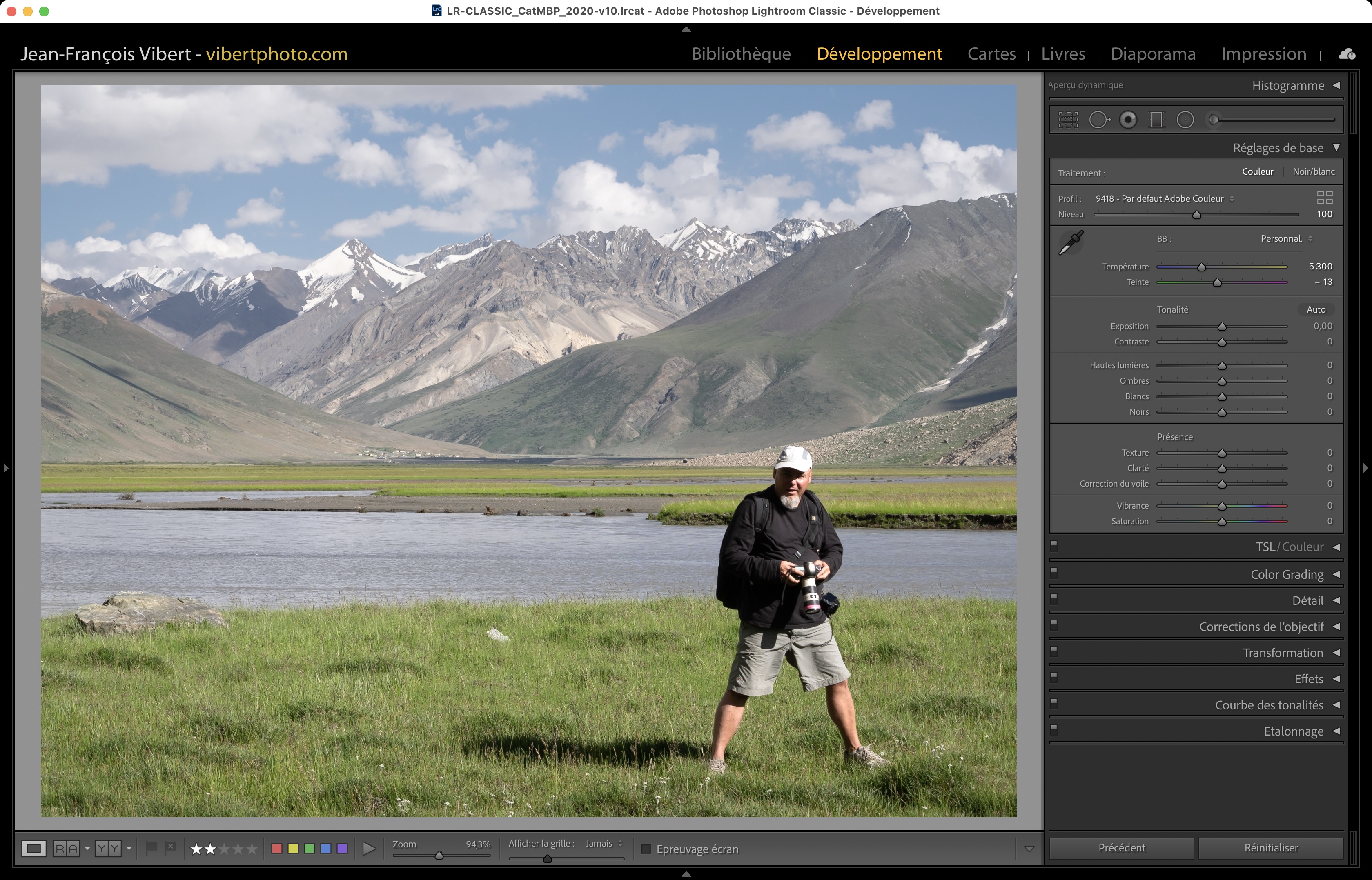
Task: Open the BB white balance preset dropdown
Action: (x=1286, y=239)
